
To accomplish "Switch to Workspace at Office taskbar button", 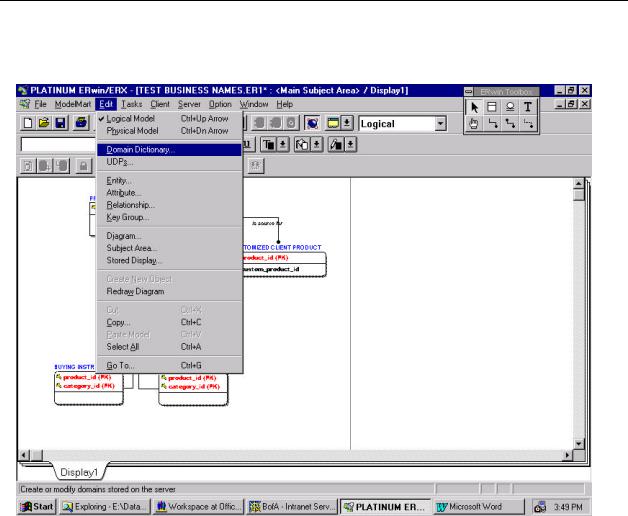I will click(x=199, y=507).
